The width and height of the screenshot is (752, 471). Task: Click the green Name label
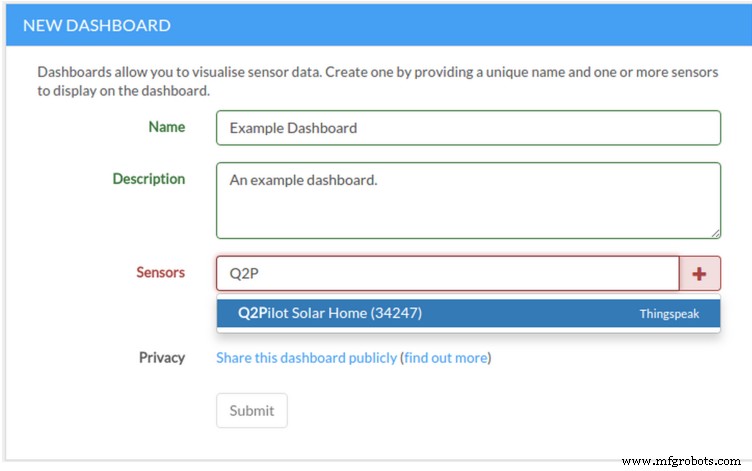[166, 127]
